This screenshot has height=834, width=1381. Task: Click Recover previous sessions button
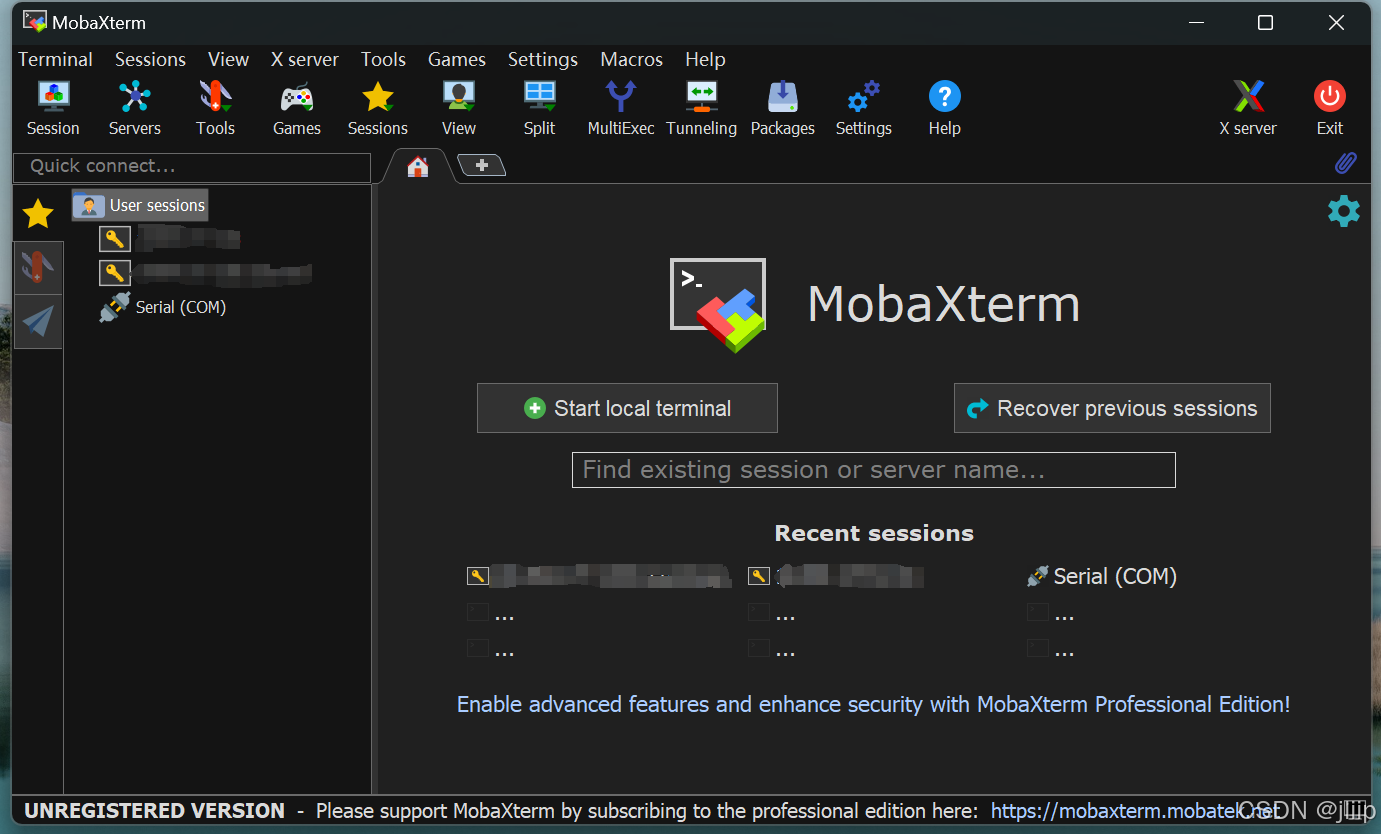pos(1112,408)
